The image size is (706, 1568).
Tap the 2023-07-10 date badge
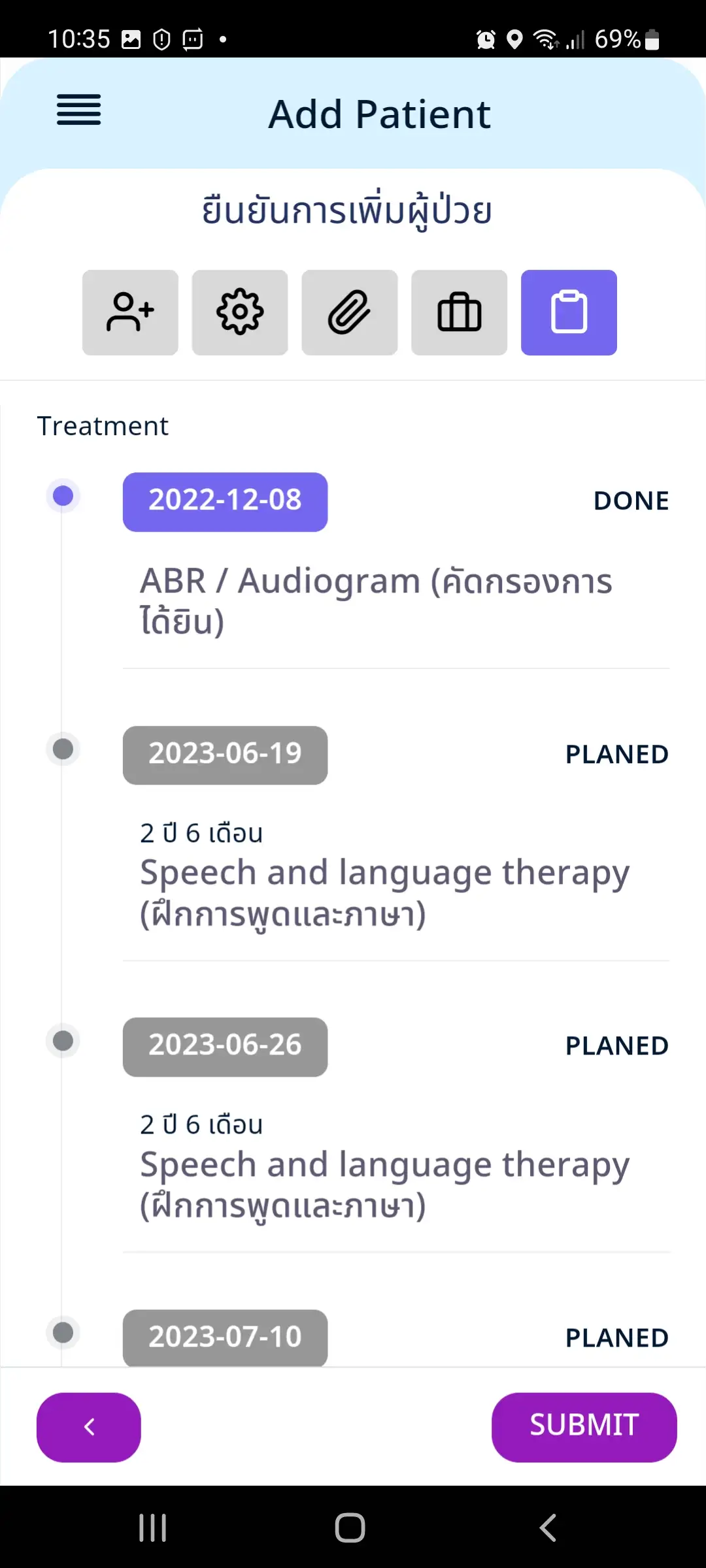click(225, 1337)
